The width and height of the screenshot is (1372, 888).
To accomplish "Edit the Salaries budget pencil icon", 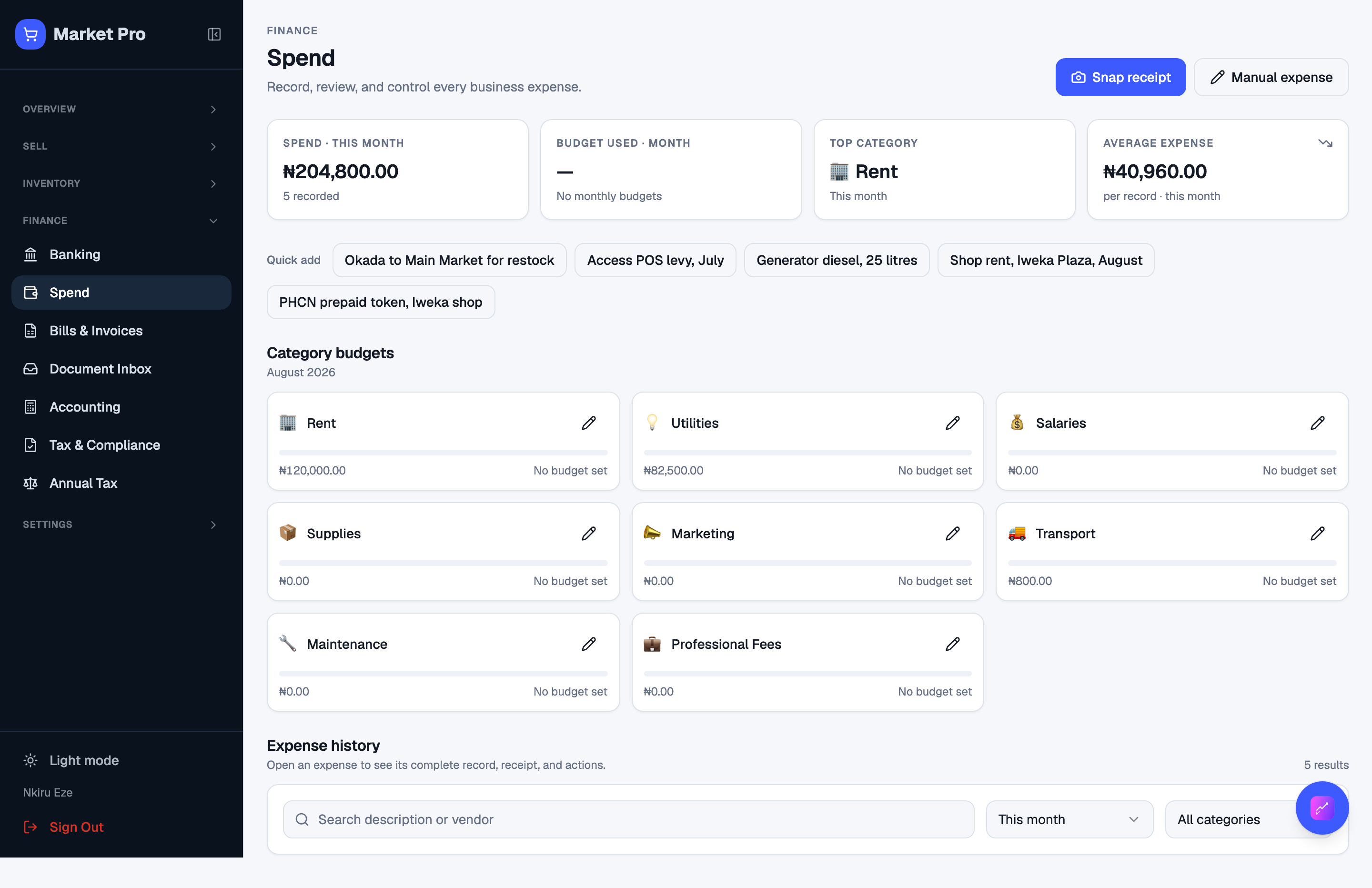I will pos(1318,423).
